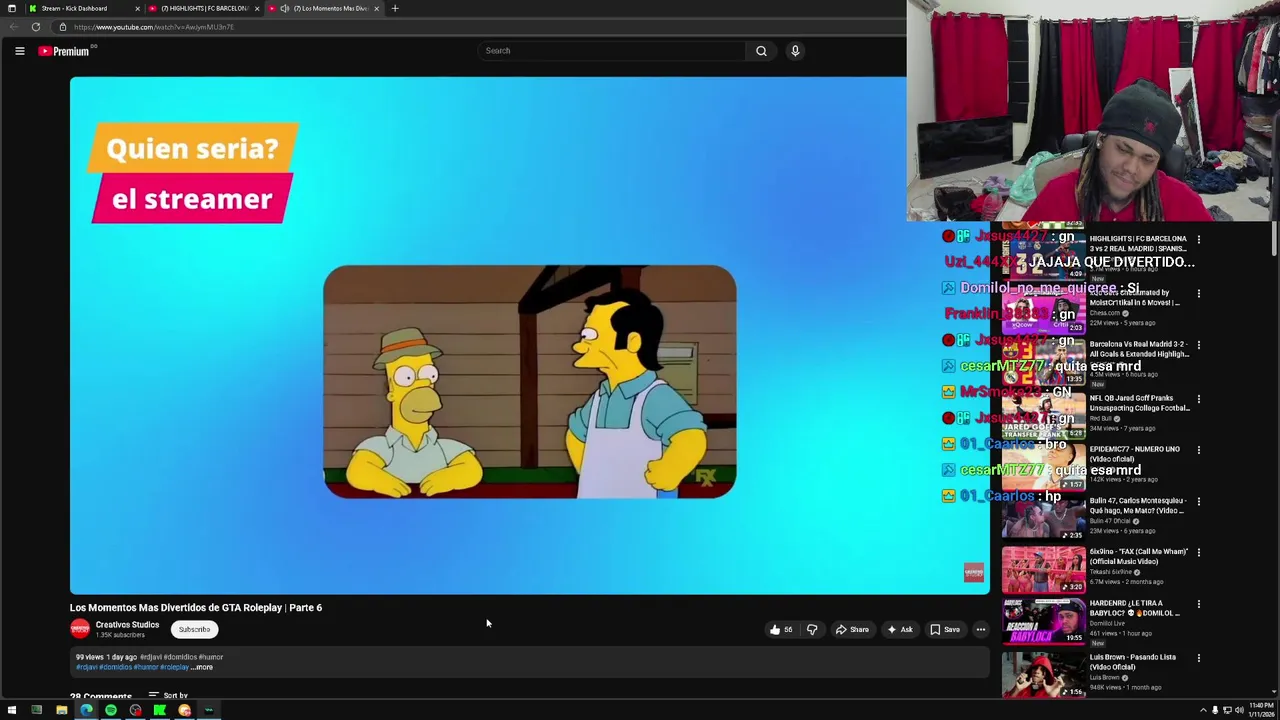Click the search magnifier button

[x=761, y=51]
